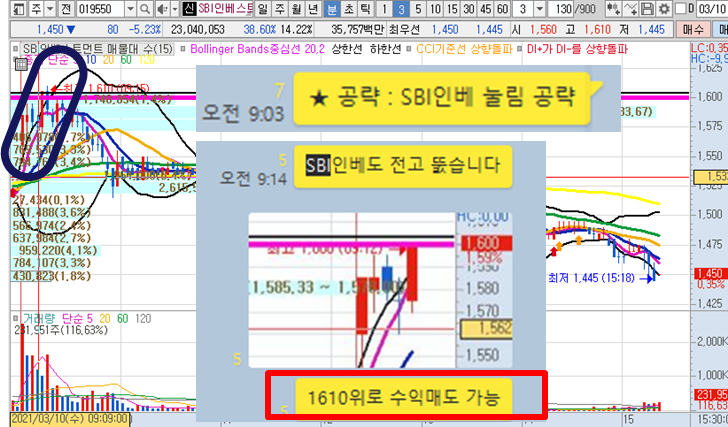This screenshot has width=728, height=427.
Task: Choose the 5 minute interval button
Action: (x=418, y=8)
